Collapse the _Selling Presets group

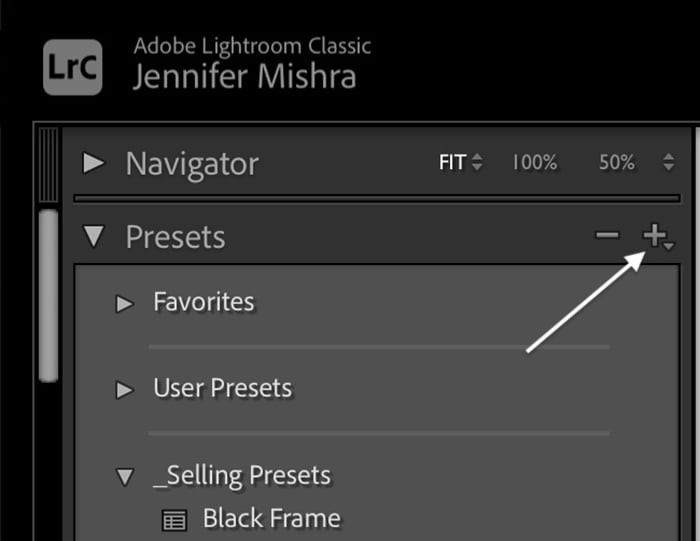point(124,477)
